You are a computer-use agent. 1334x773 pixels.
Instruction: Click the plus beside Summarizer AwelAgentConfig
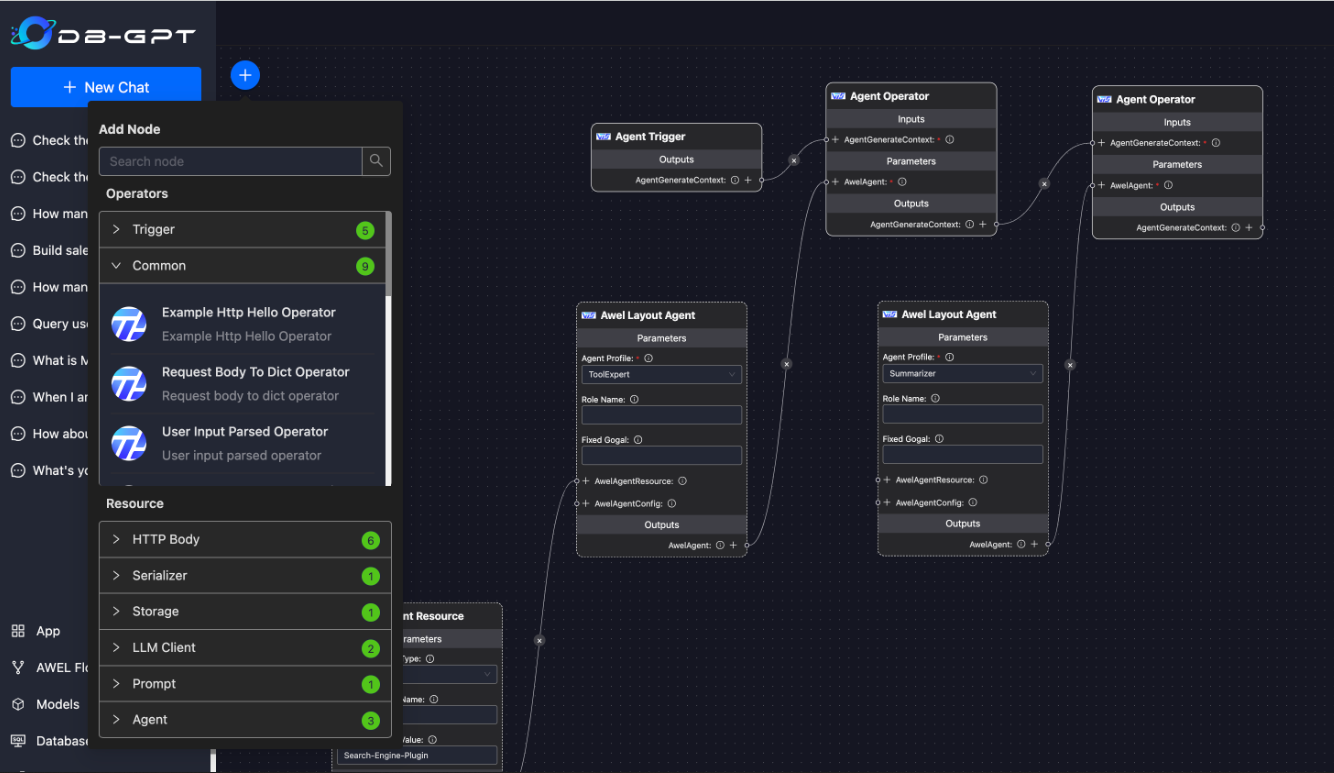(887, 503)
